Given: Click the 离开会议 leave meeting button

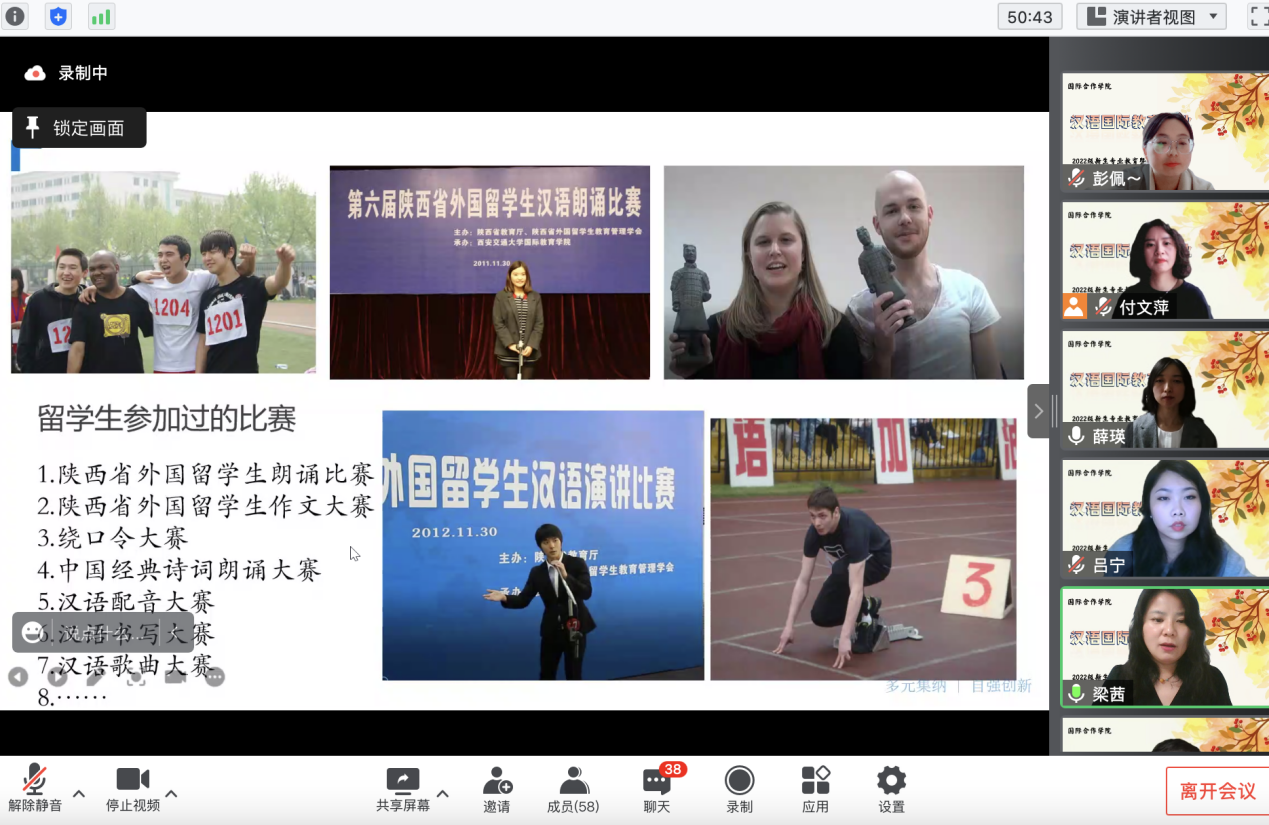Looking at the screenshot, I should [x=1217, y=791].
